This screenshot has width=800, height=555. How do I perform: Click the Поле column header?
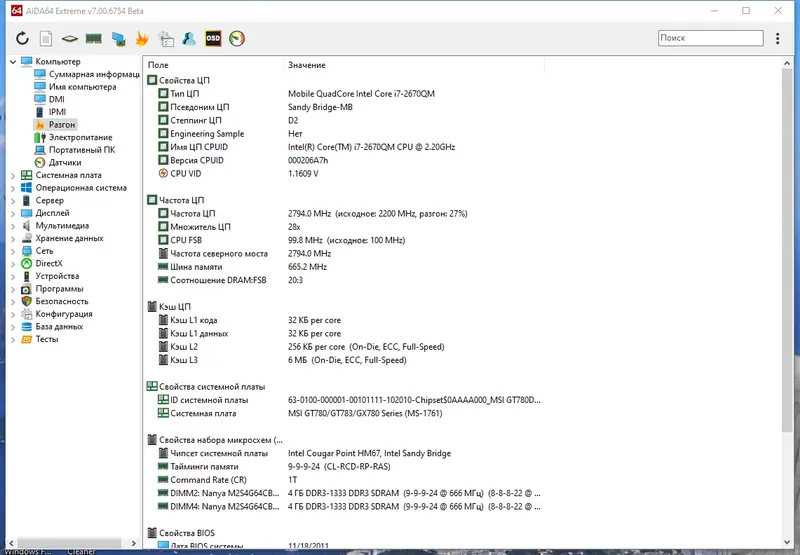213,65
